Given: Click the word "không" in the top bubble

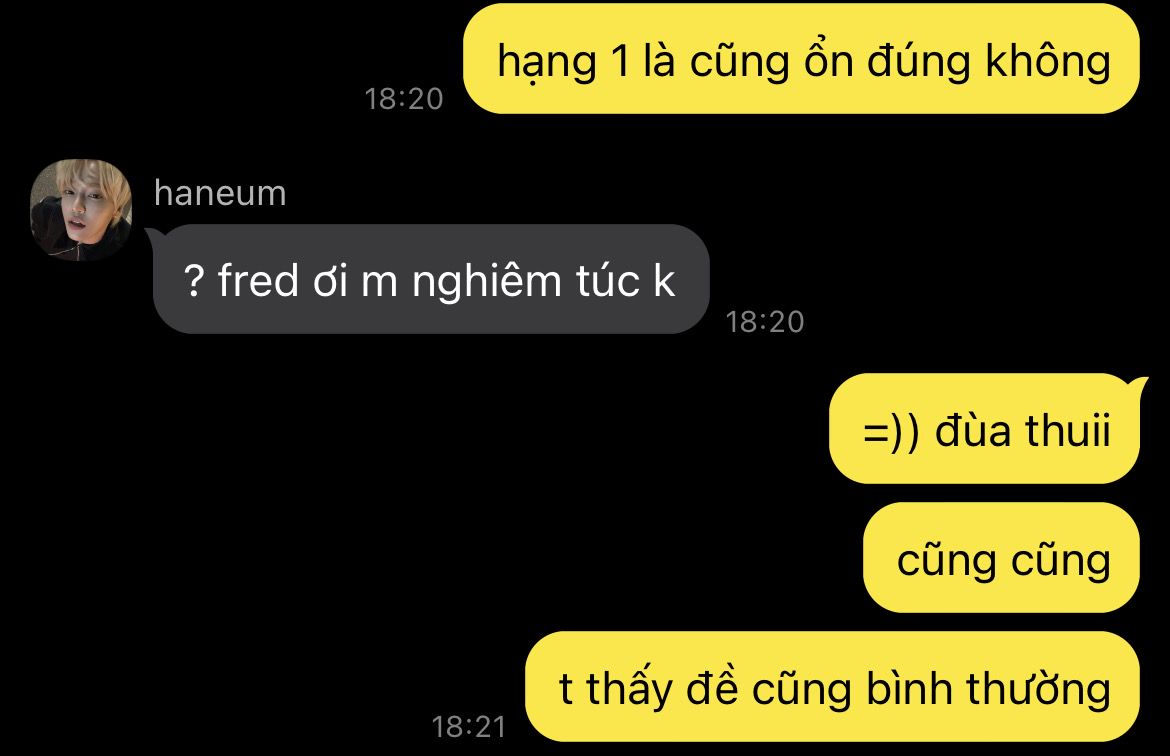Looking at the screenshot, I should point(1048,60).
